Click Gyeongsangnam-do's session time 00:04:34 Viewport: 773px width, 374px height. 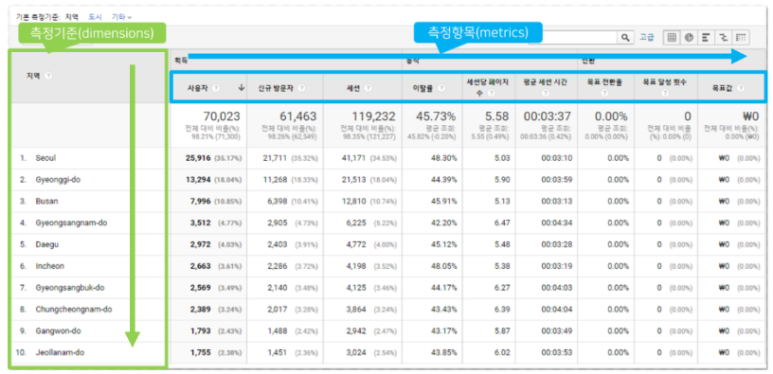(556, 223)
